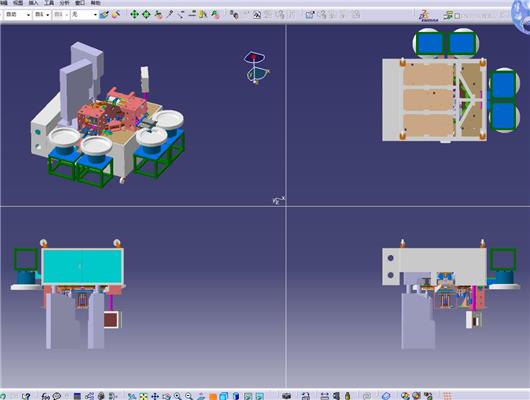
Task: Open the dark blue design table icon
Action: coord(77,396)
